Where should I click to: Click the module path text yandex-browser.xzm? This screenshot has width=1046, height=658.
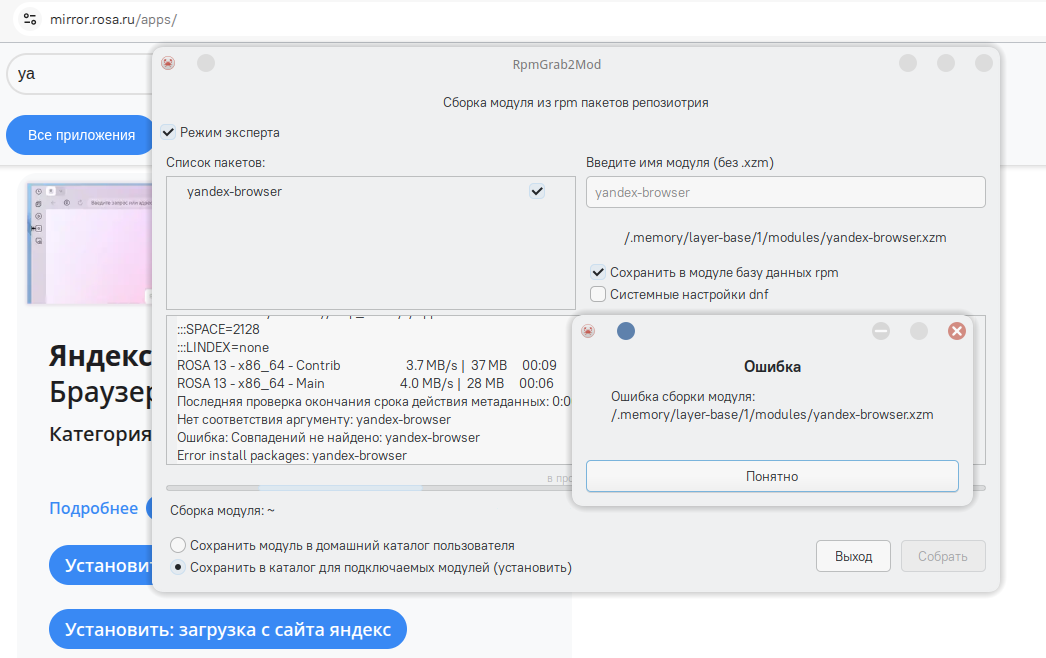pyautogui.click(x=785, y=238)
